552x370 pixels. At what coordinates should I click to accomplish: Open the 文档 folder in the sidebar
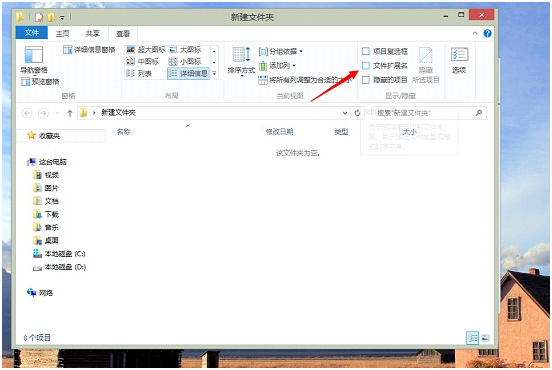51,201
